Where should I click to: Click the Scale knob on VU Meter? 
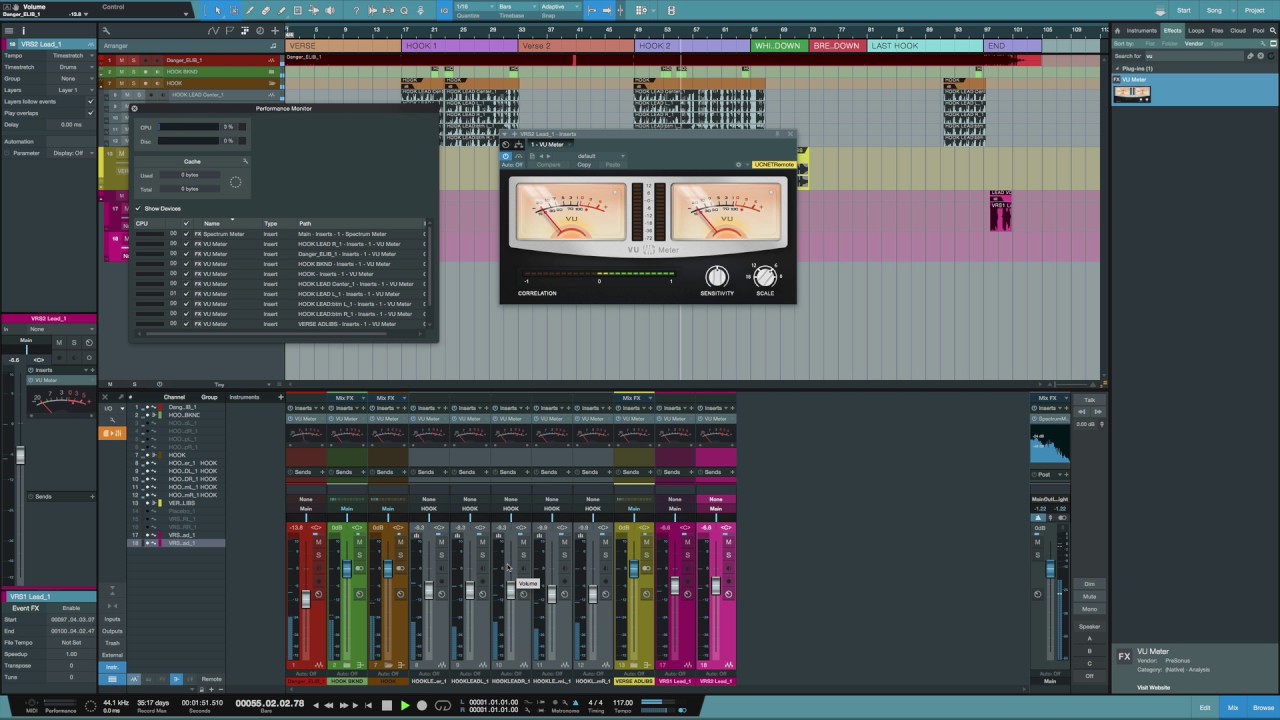pos(764,276)
